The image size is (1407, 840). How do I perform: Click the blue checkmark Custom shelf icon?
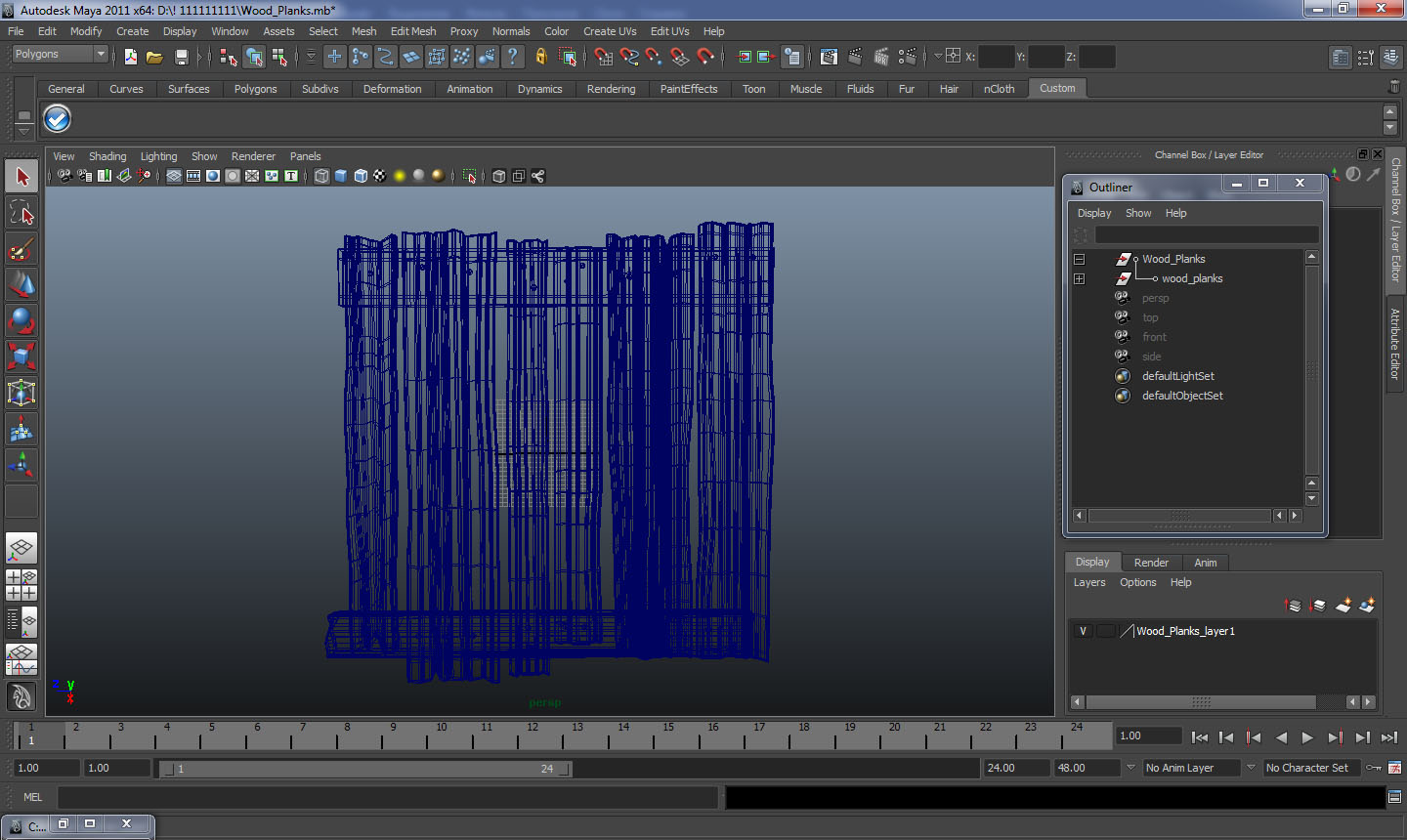tap(58, 119)
